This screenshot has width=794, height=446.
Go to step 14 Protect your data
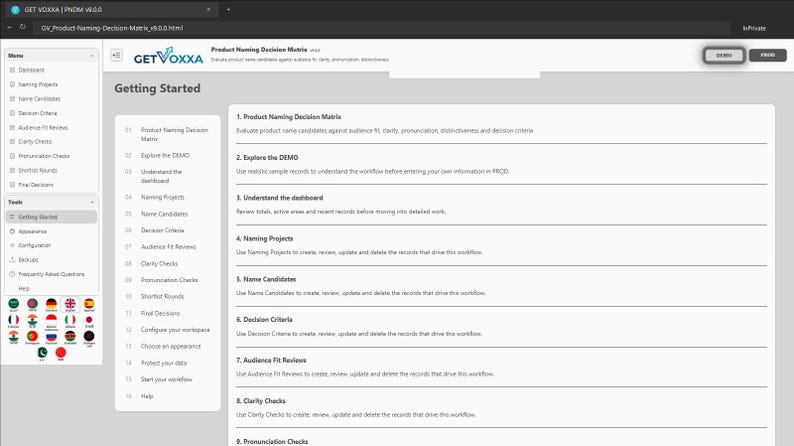click(x=168, y=363)
